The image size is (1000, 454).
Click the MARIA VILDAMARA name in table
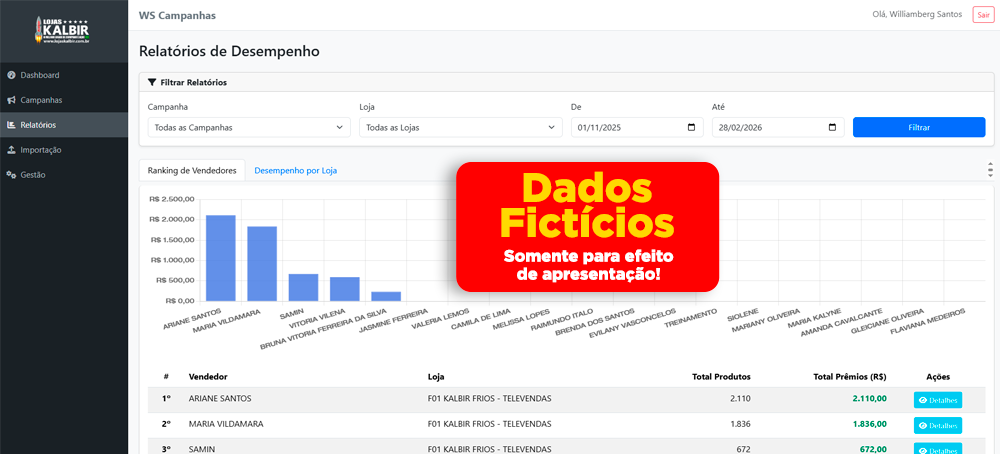(226, 423)
